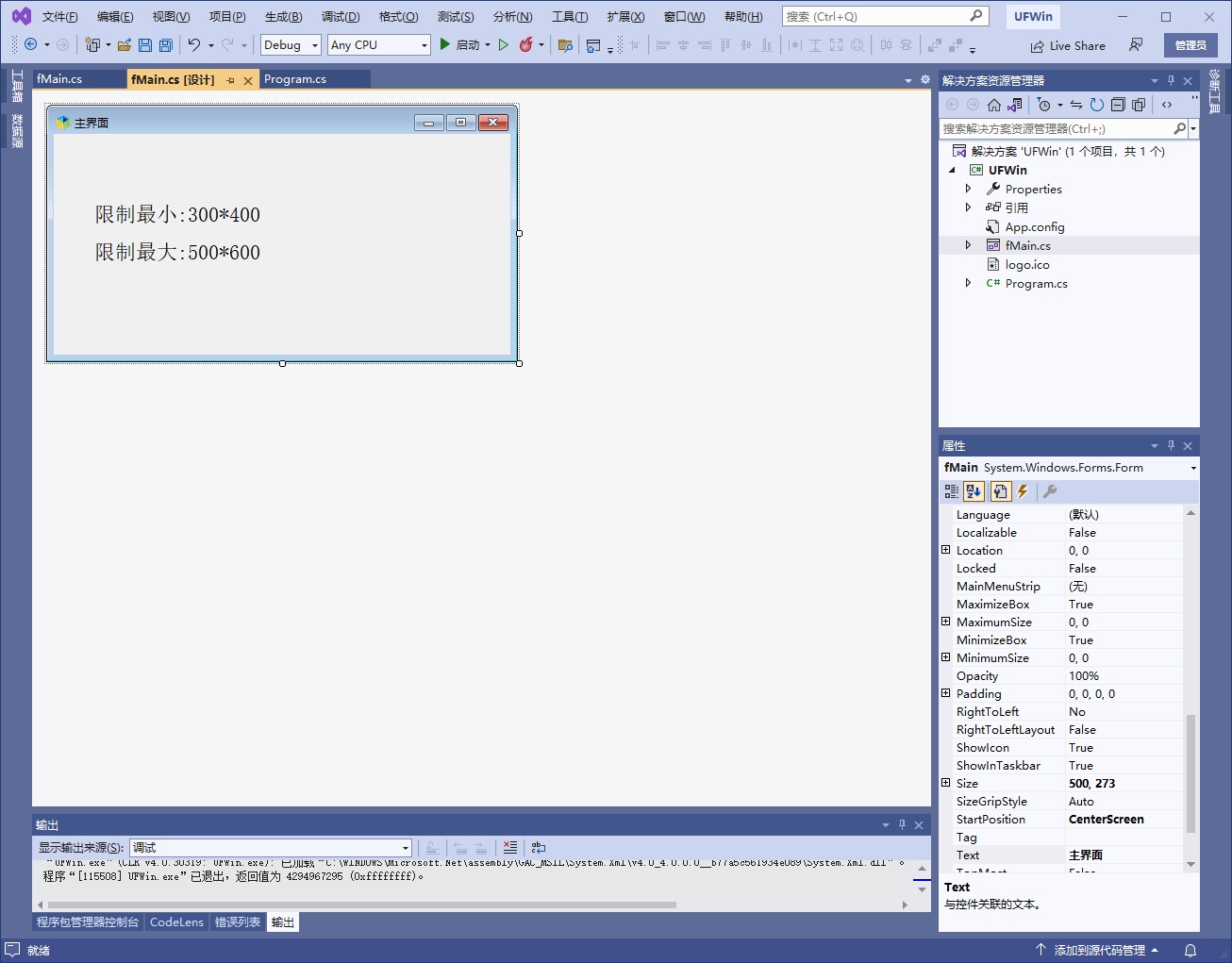The height and width of the screenshot is (963, 1232).
Task: Click the StartPosition property value CenterScreen
Action: click(x=1106, y=819)
